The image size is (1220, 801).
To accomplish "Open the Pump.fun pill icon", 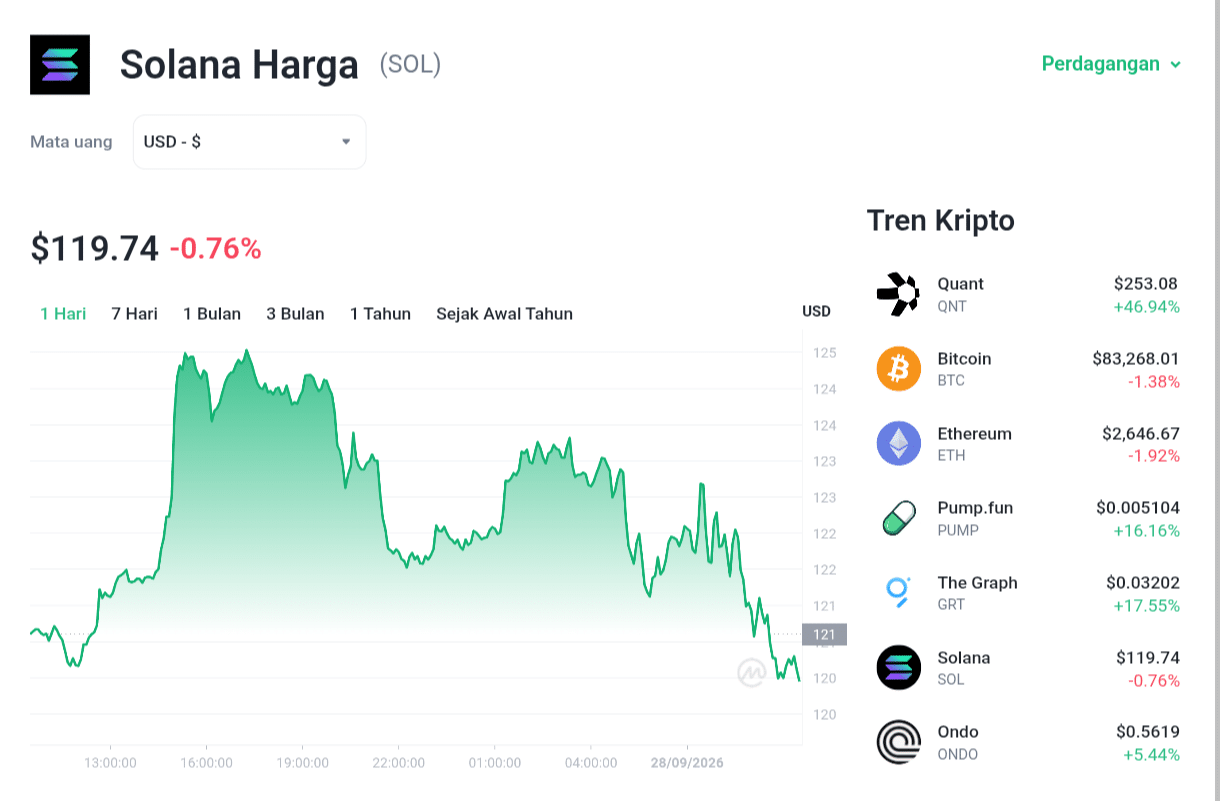I will (x=898, y=518).
